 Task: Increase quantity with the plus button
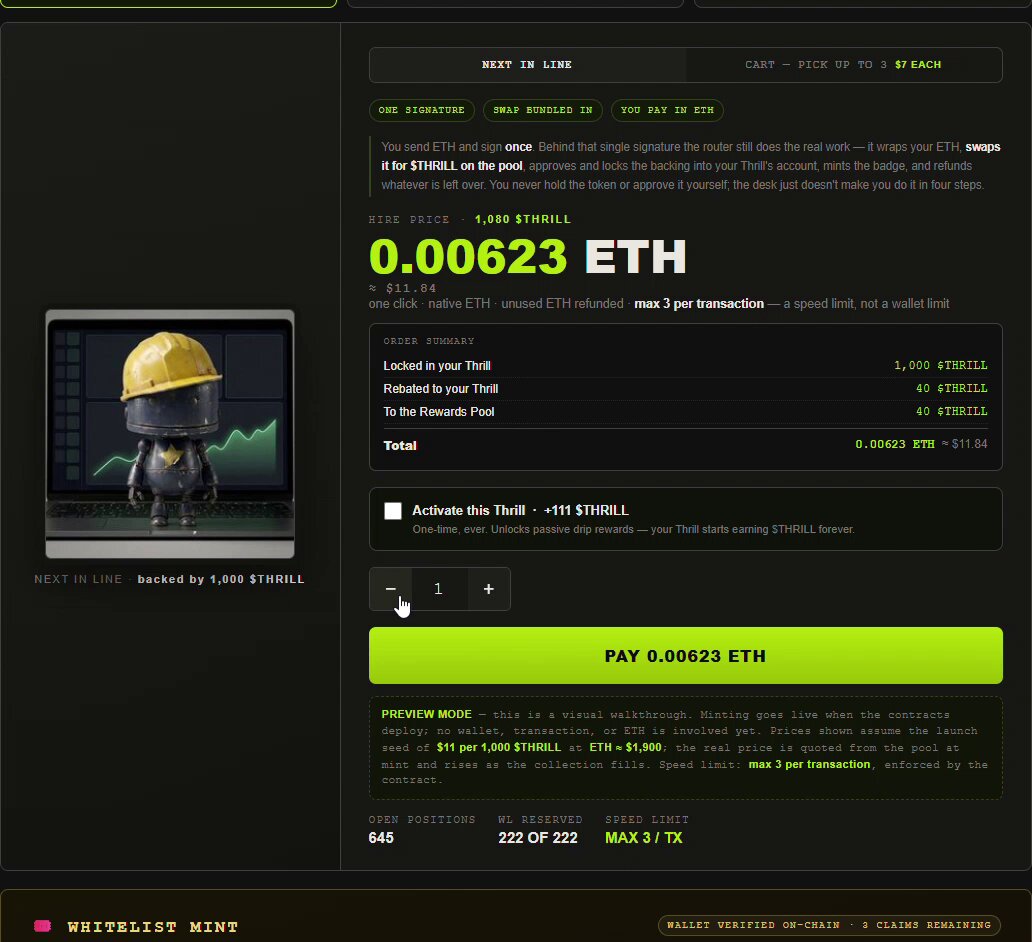point(488,589)
